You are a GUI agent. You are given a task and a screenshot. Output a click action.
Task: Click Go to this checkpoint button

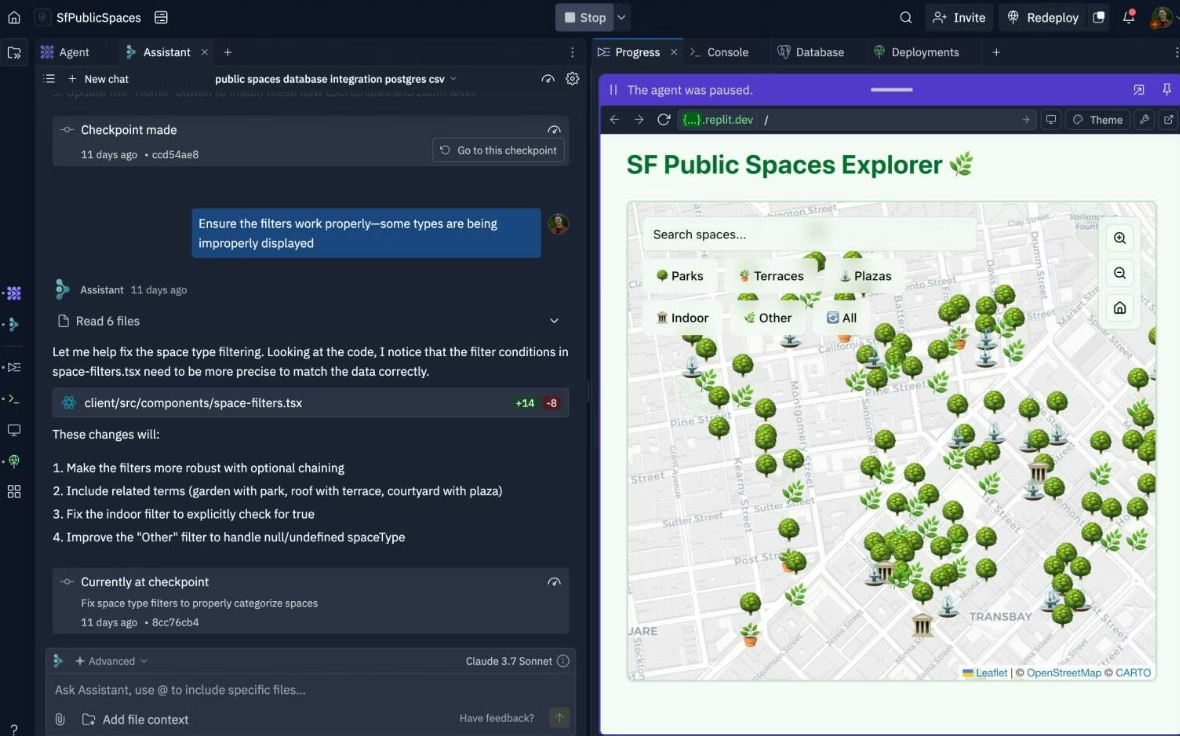[498, 150]
